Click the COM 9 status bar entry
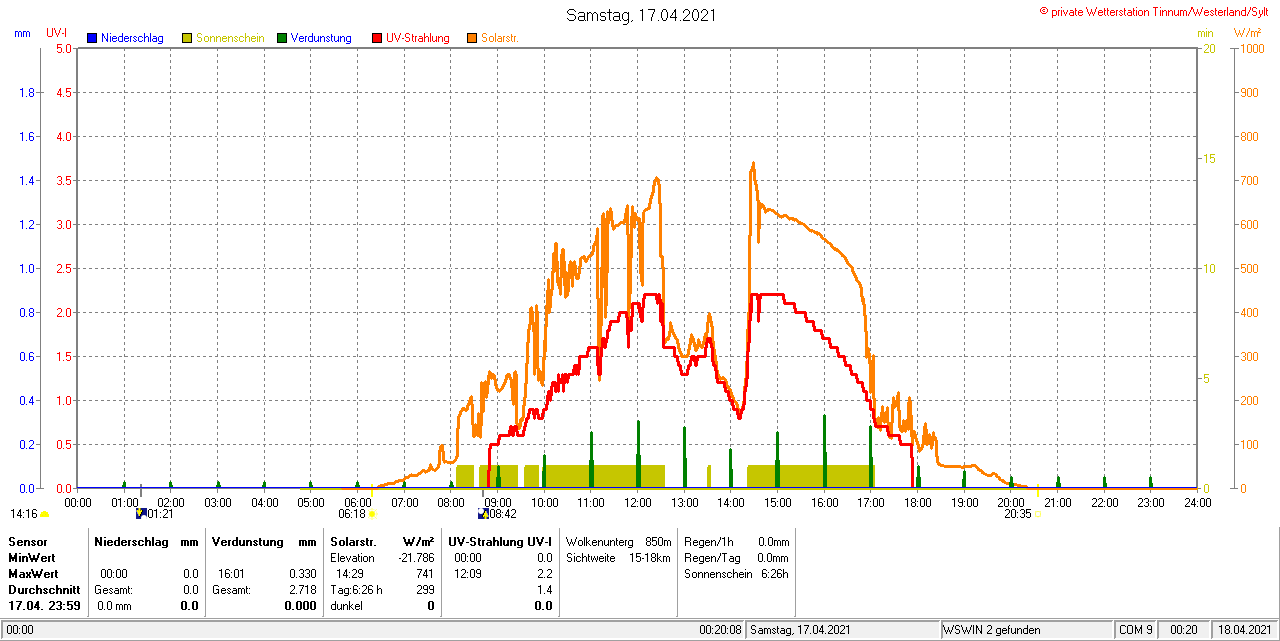The height and width of the screenshot is (641, 1280). click(x=1136, y=630)
